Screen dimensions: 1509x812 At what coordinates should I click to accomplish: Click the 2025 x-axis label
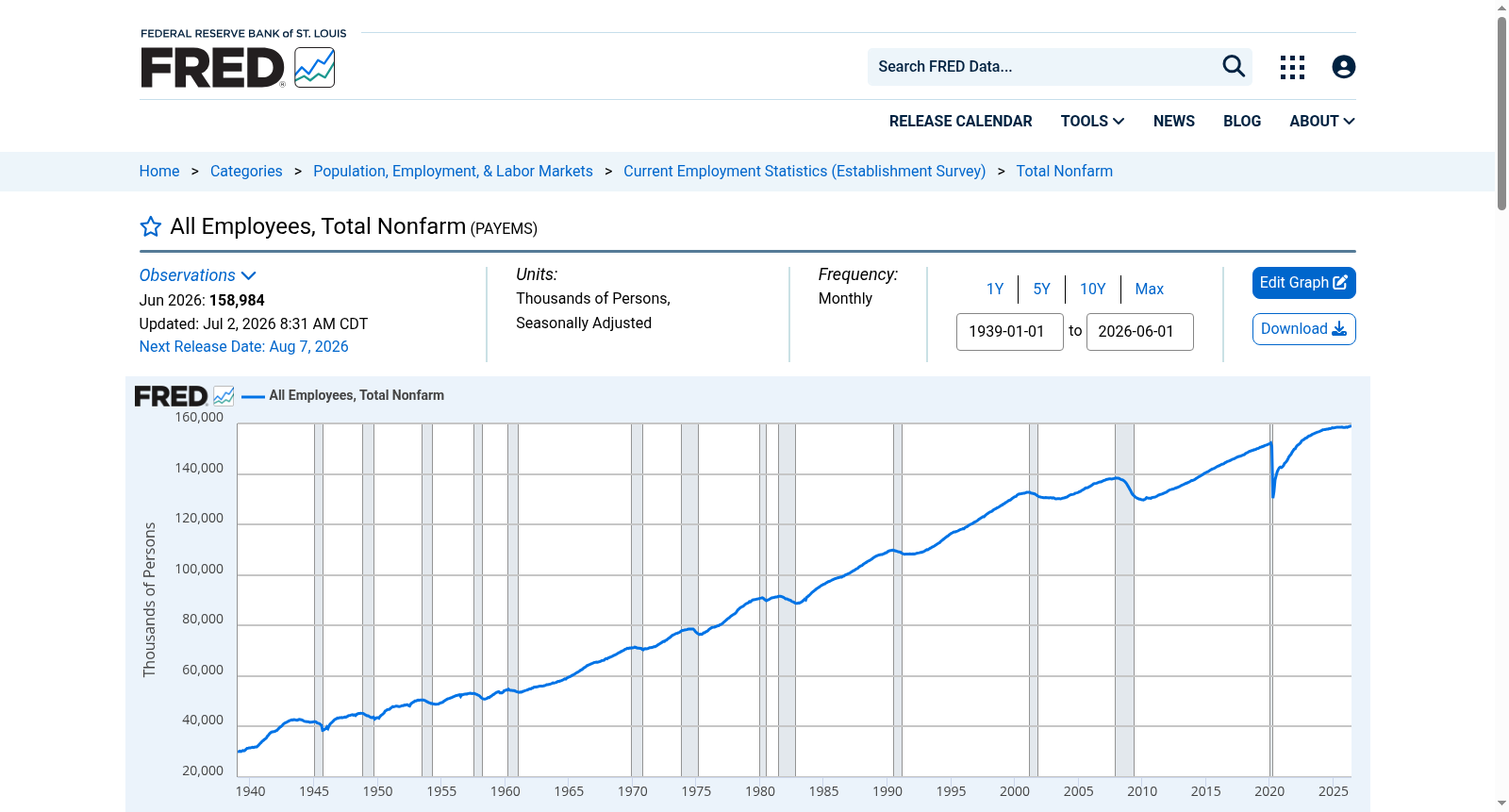point(1334,791)
